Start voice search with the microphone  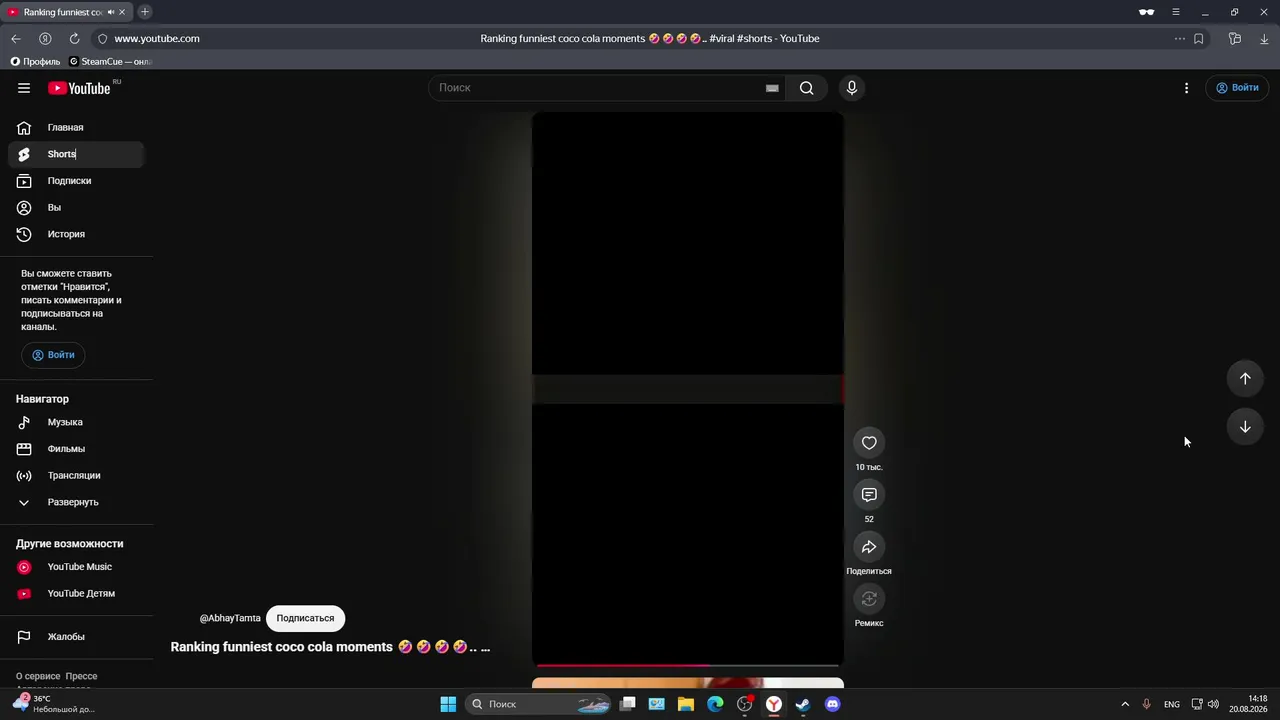tap(852, 88)
